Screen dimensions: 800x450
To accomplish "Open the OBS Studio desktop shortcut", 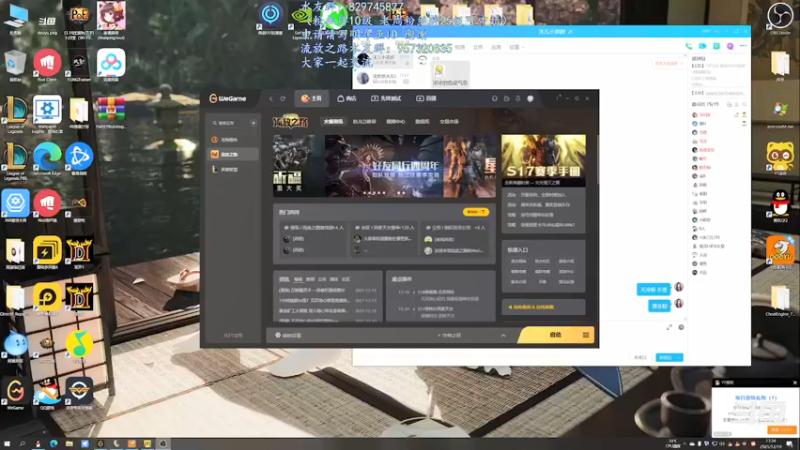I will [x=780, y=19].
